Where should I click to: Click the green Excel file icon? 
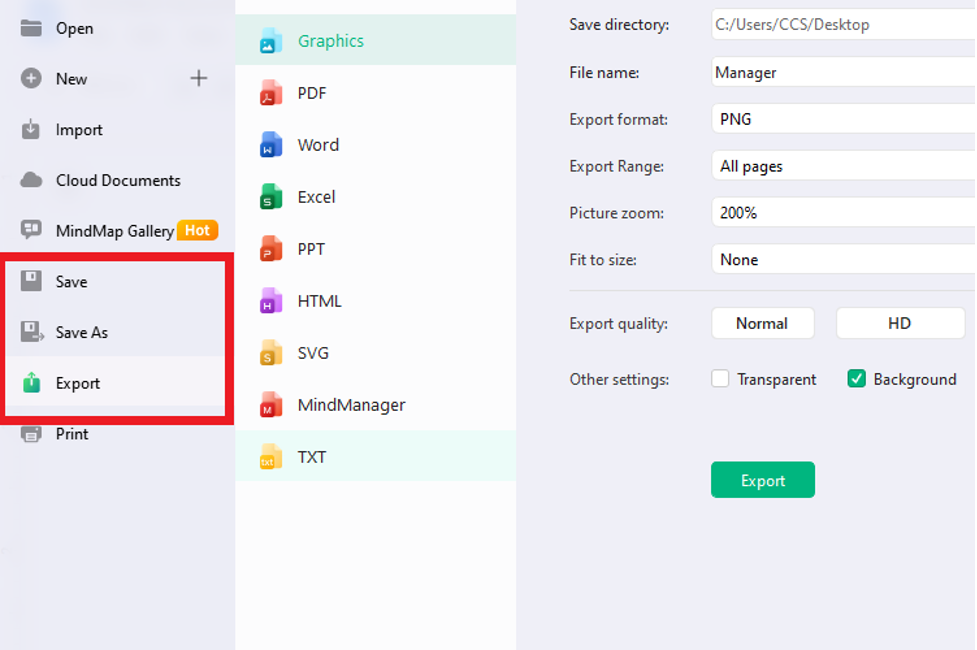[270, 196]
